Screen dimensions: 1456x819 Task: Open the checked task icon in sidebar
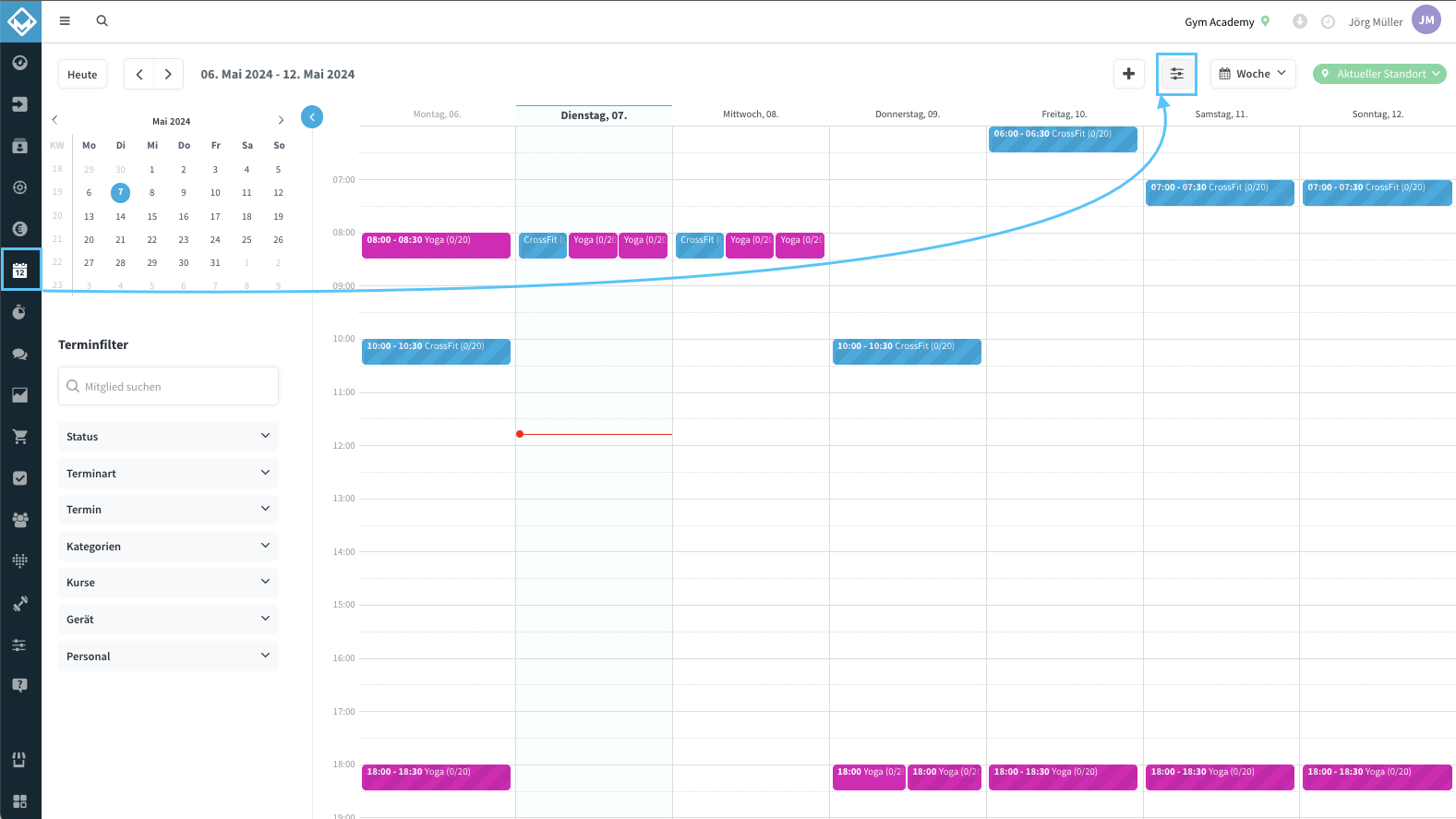[20, 478]
